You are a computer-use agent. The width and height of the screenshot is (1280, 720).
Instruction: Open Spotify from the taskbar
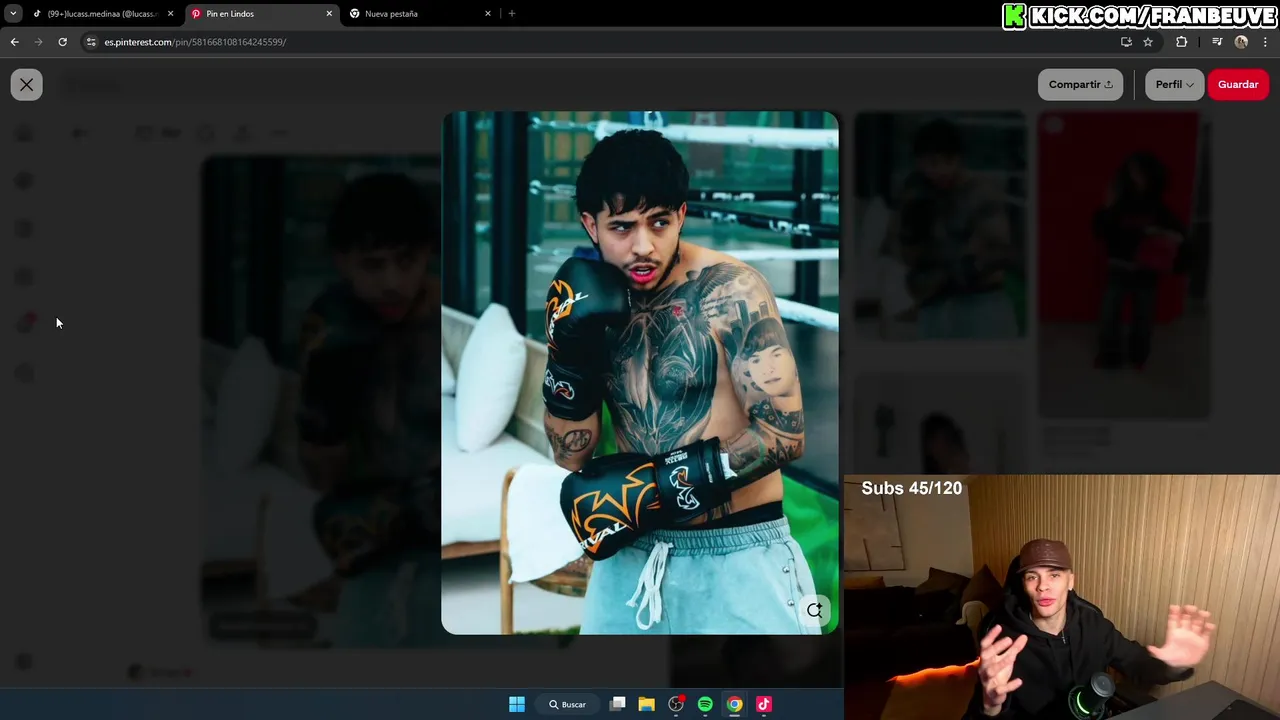point(705,705)
